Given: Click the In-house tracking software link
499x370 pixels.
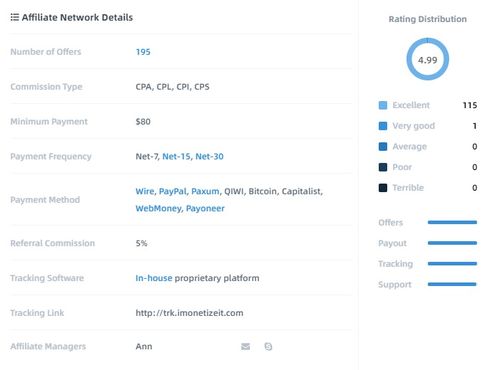Looking at the screenshot, I should pyautogui.click(x=154, y=278).
